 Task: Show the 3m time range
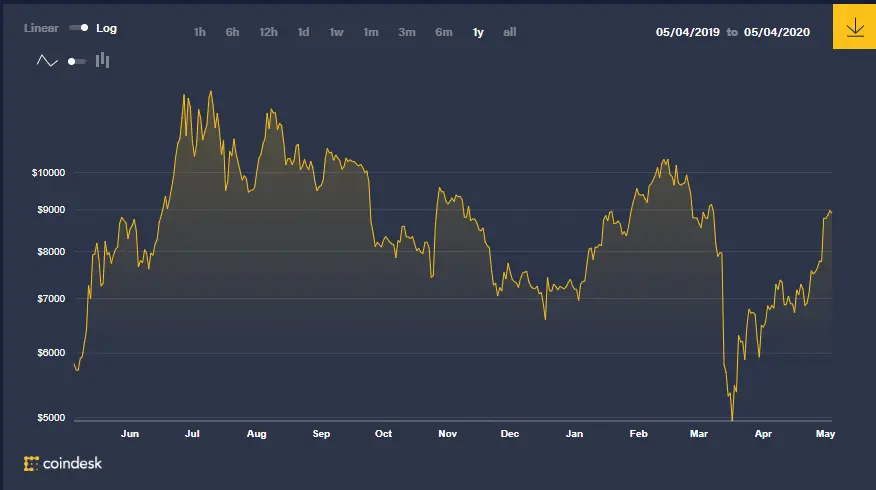tap(407, 32)
